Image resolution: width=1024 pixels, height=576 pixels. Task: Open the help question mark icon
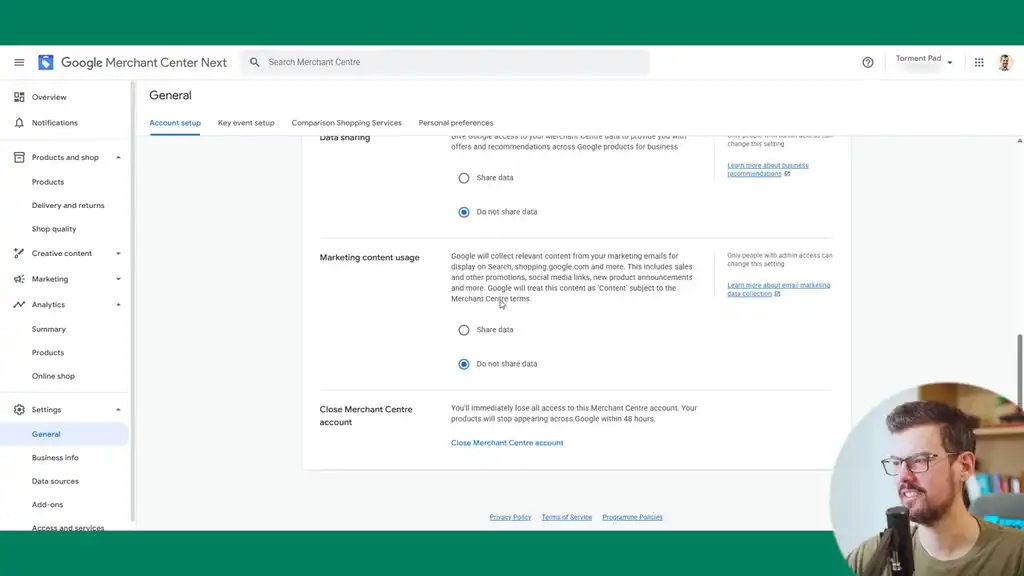click(868, 62)
